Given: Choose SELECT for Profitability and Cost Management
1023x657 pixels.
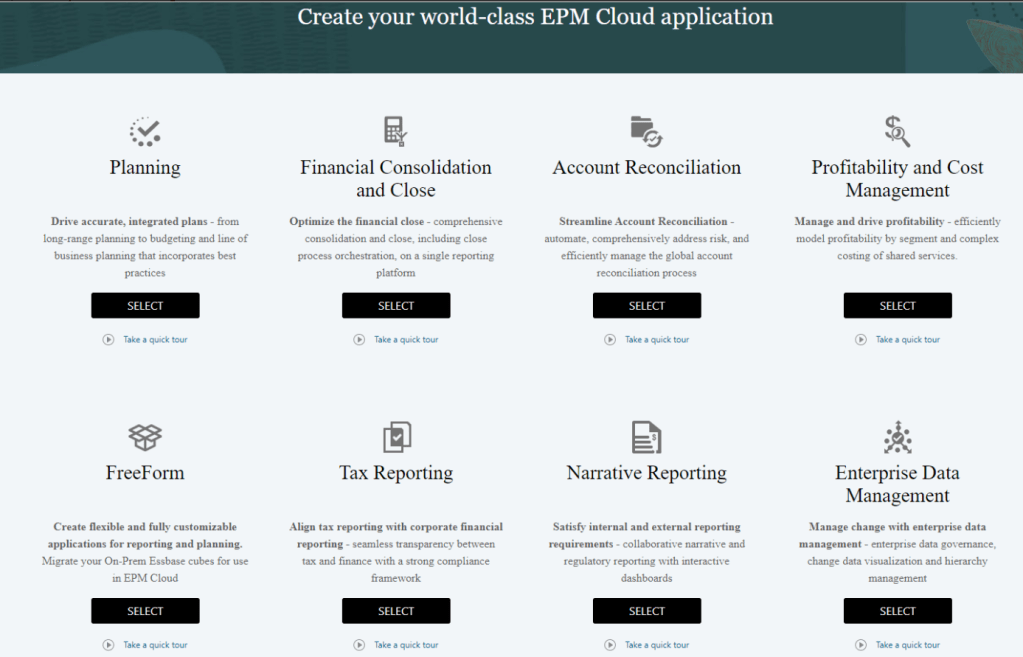Looking at the screenshot, I should (x=897, y=306).
